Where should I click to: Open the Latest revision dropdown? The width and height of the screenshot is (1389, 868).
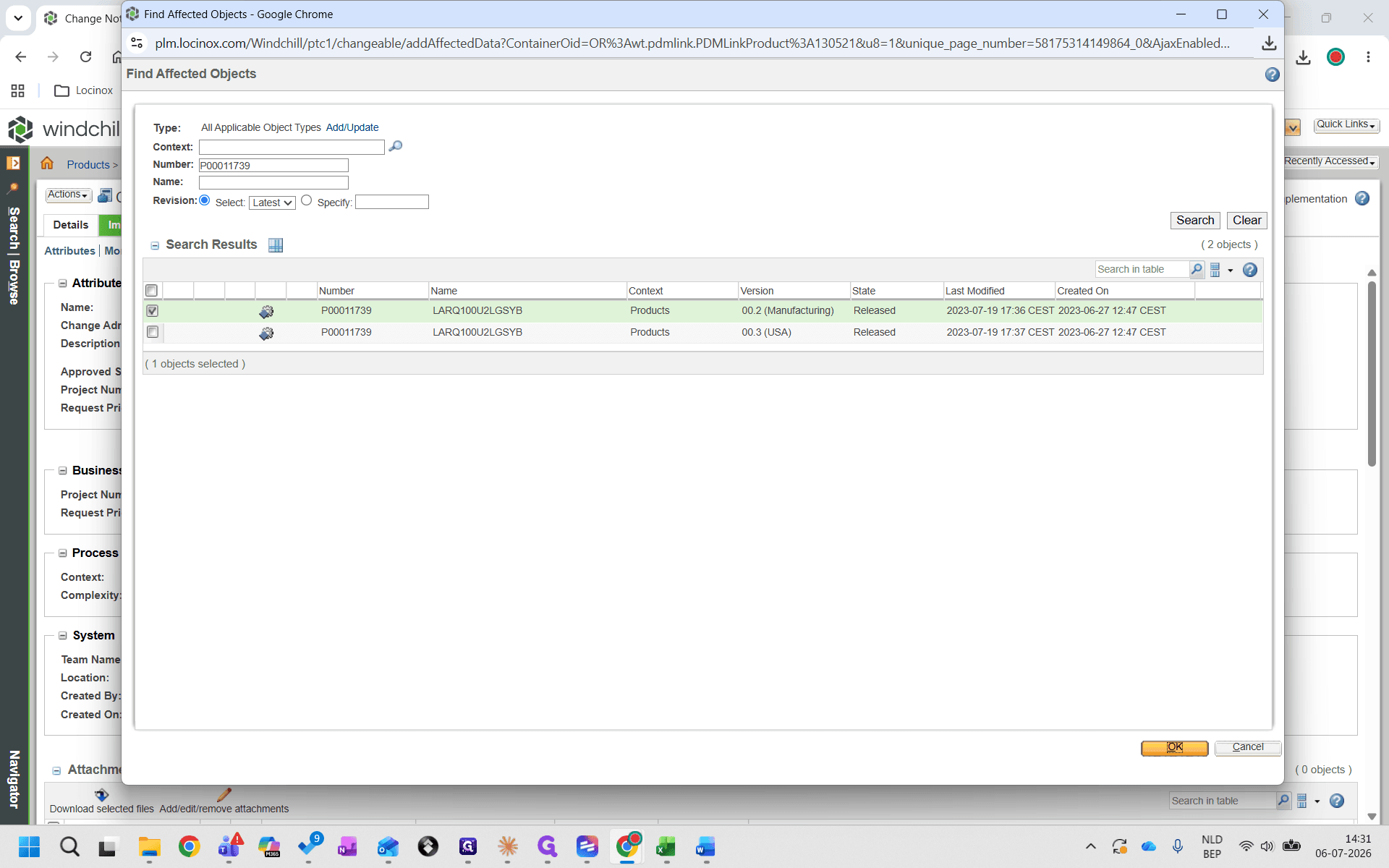[272, 203]
